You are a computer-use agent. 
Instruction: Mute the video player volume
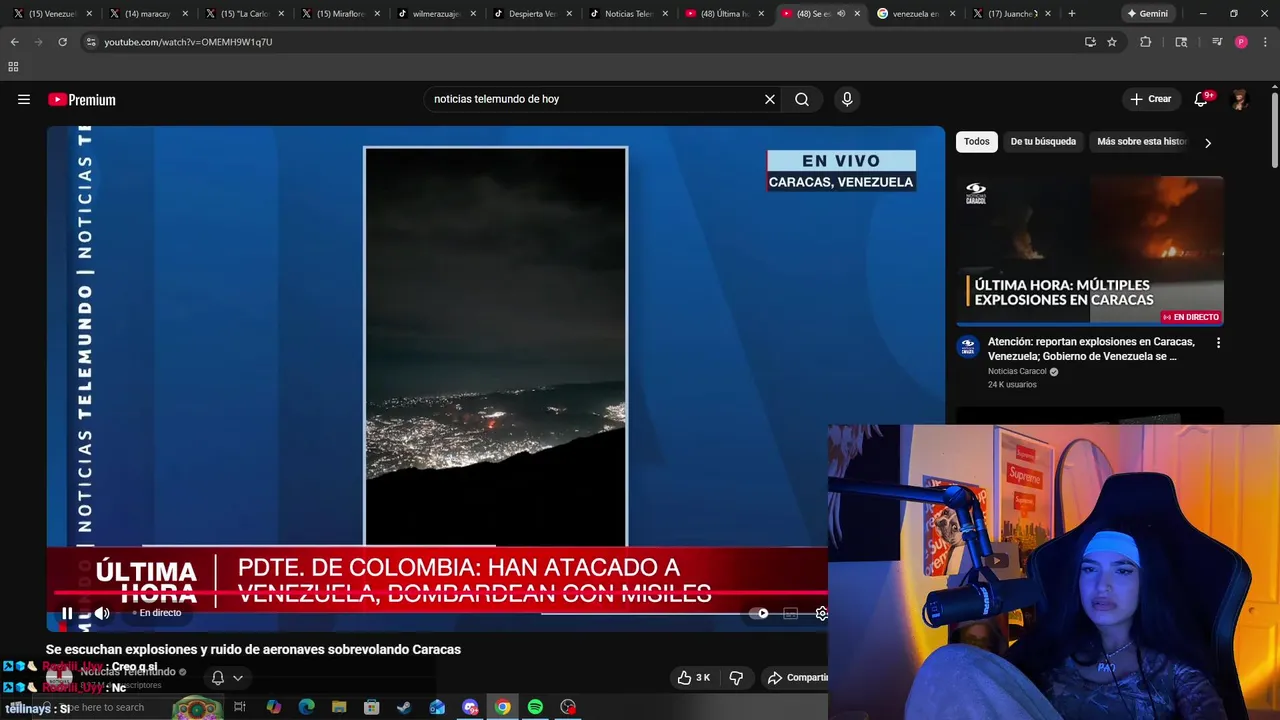(101, 613)
